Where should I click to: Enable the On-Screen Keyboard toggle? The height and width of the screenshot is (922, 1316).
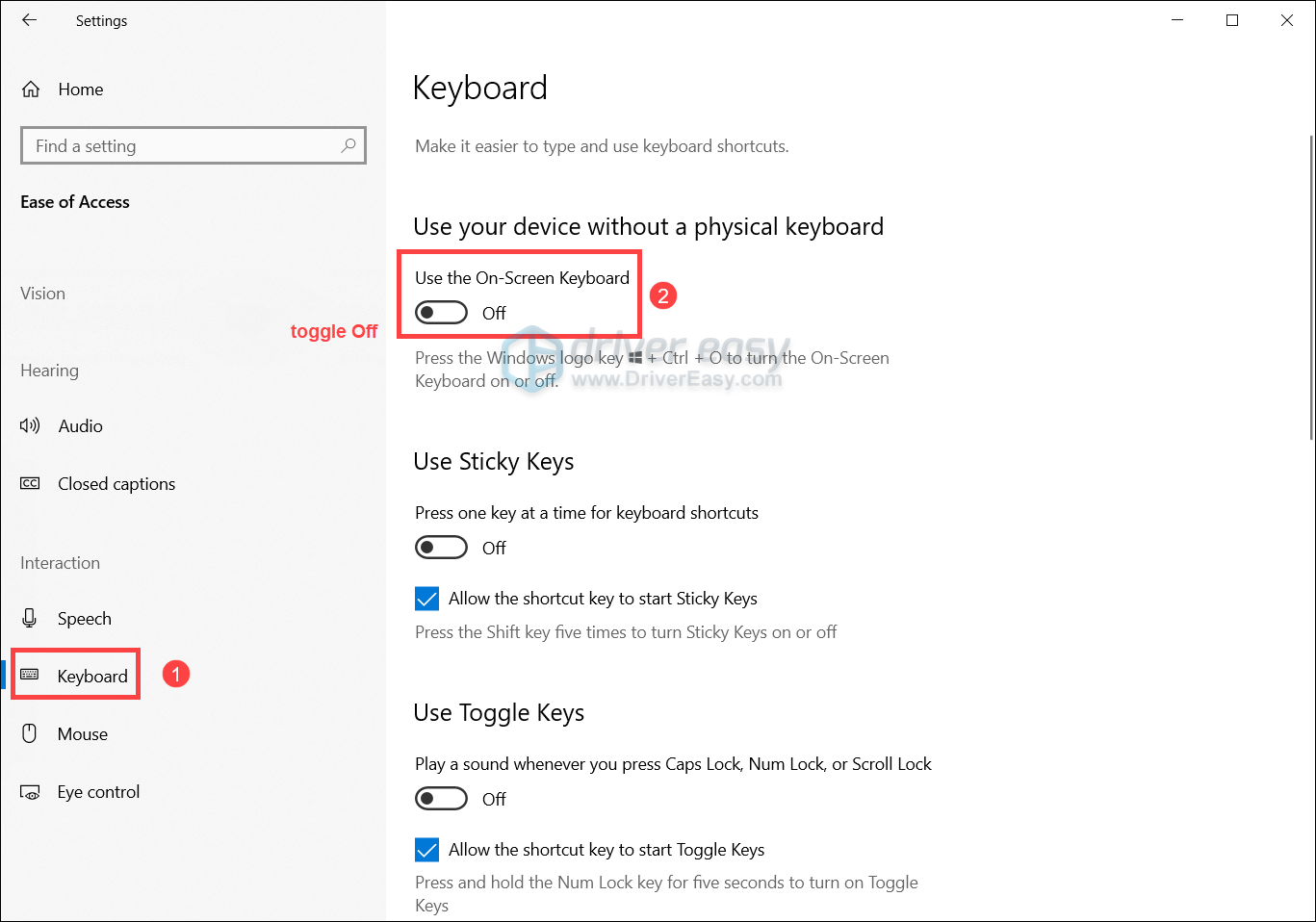(x=441, y=312)
